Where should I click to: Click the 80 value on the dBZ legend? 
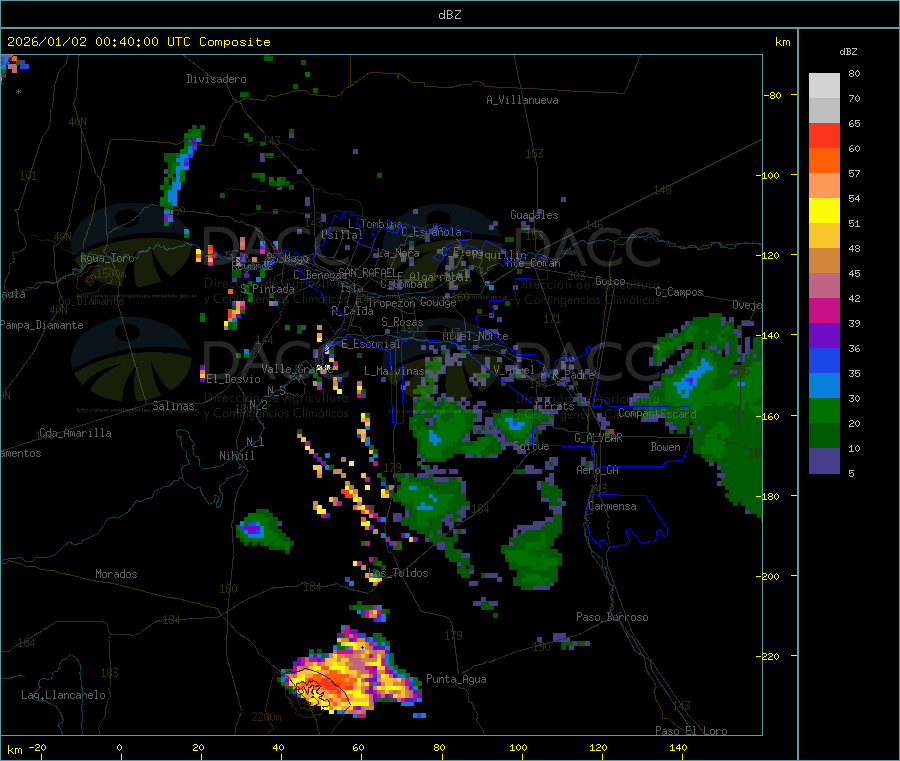tap(854, 73)
